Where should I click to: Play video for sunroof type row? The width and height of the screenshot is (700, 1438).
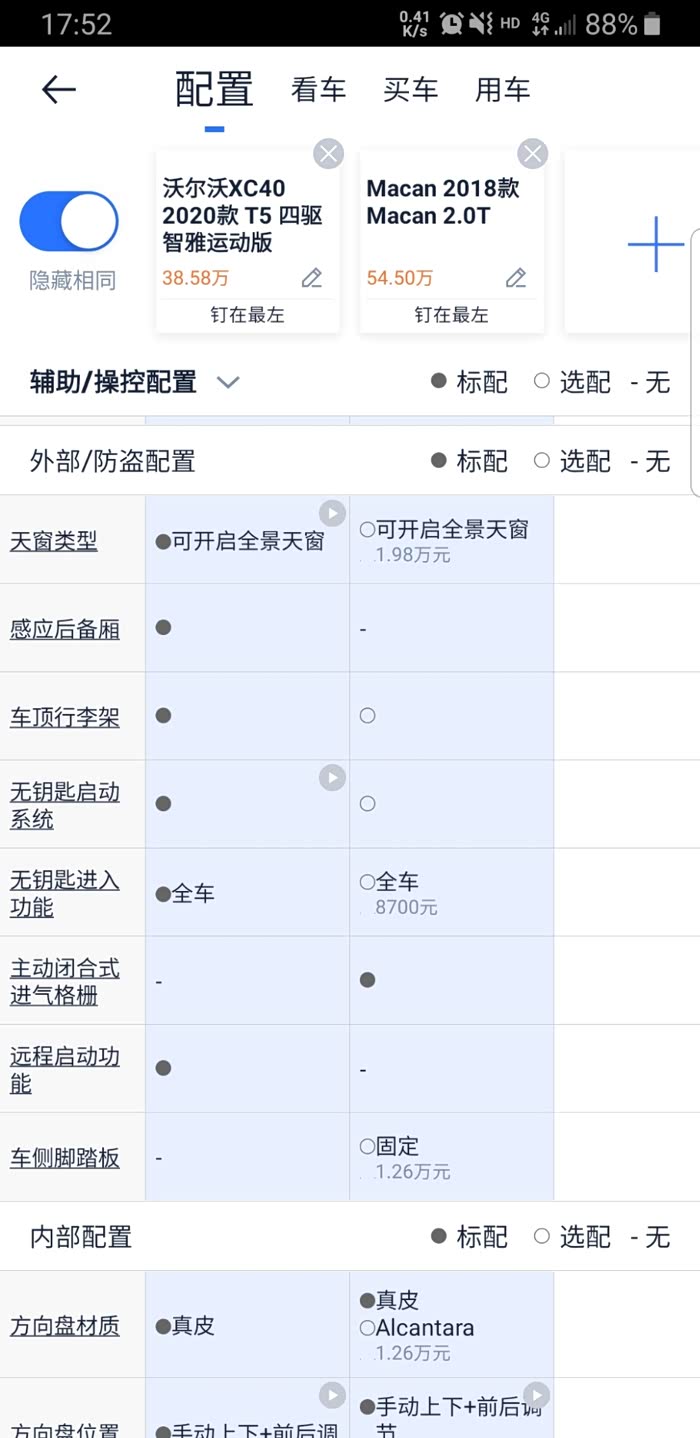(x=332, y=513)
